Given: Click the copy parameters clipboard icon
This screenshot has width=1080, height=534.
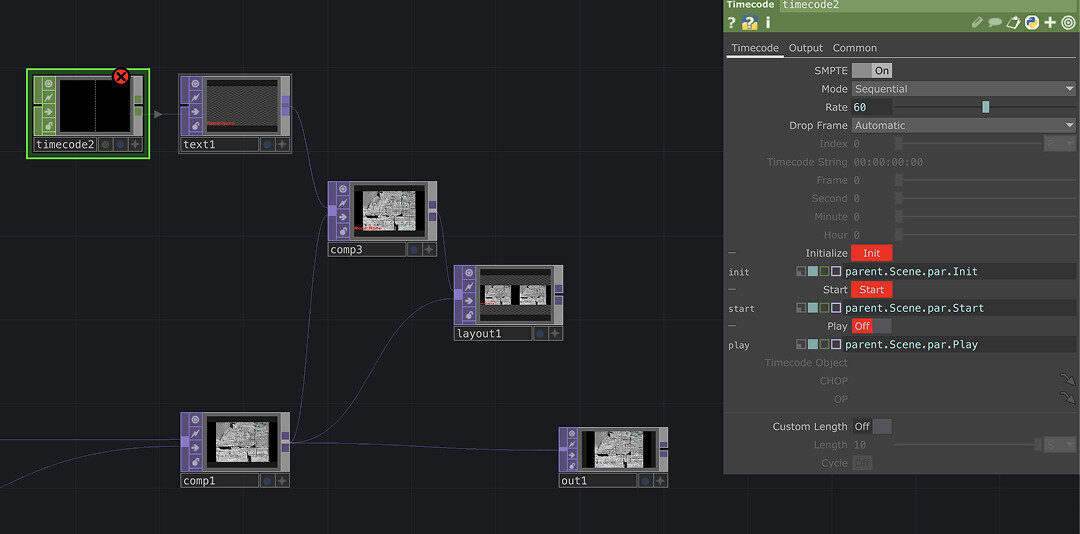Looking at the screenshot, I should [1013, 23].
